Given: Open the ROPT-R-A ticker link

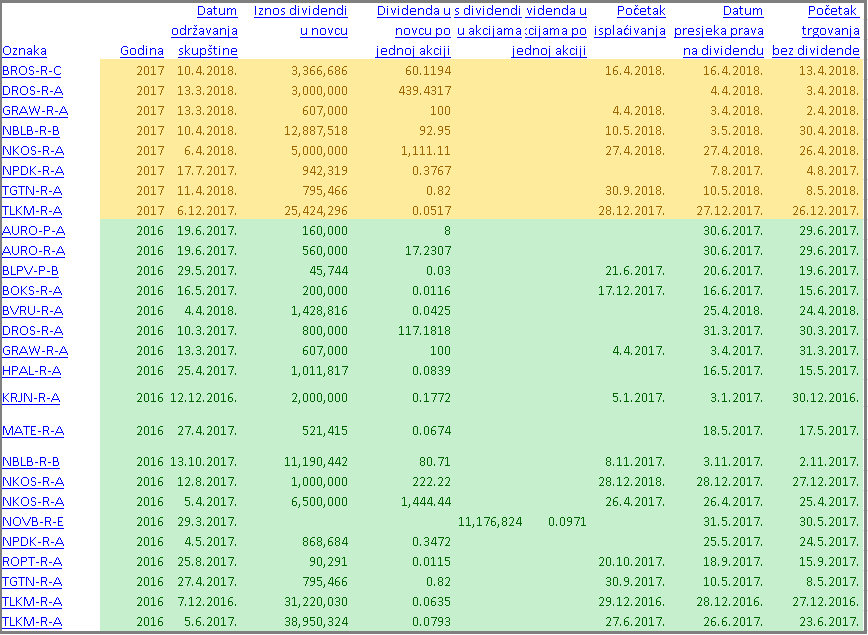Looking at the screenshot, I should coord(32,562).
